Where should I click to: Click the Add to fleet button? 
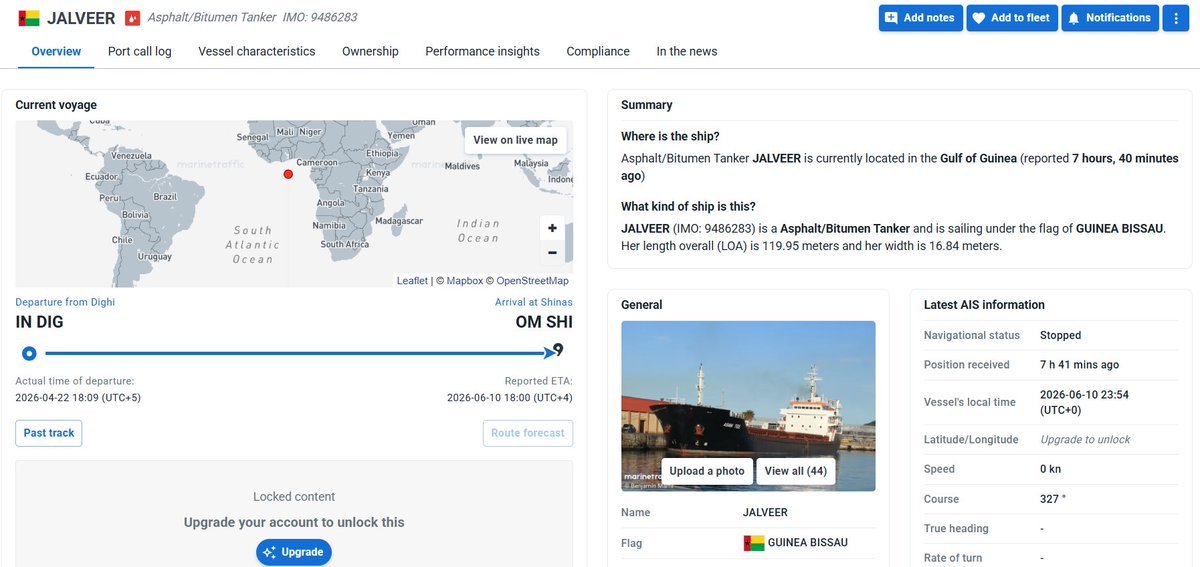point(1011,18)
